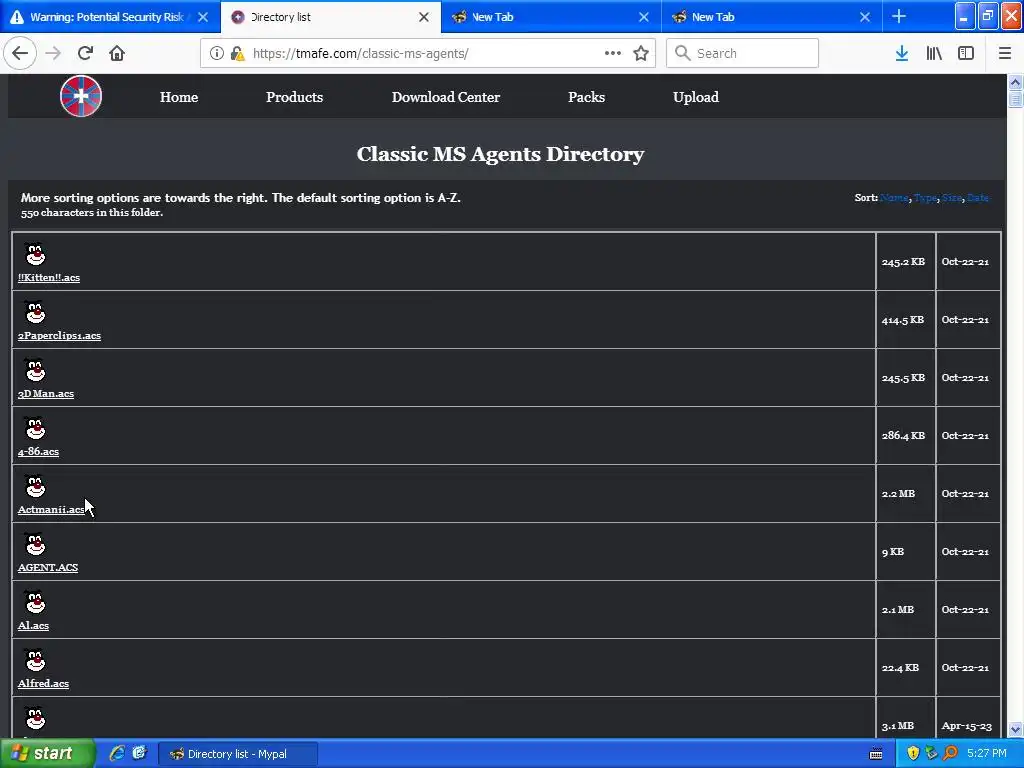Open page actions three-dot menu
Image resolution: width=1024 pixels, height=768 pixels.
[x=613, y=53]
